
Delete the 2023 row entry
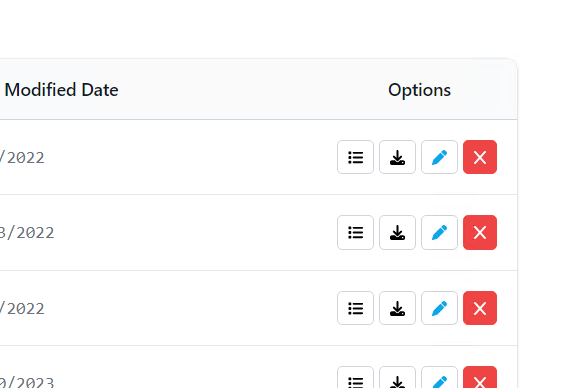[480, 378]
